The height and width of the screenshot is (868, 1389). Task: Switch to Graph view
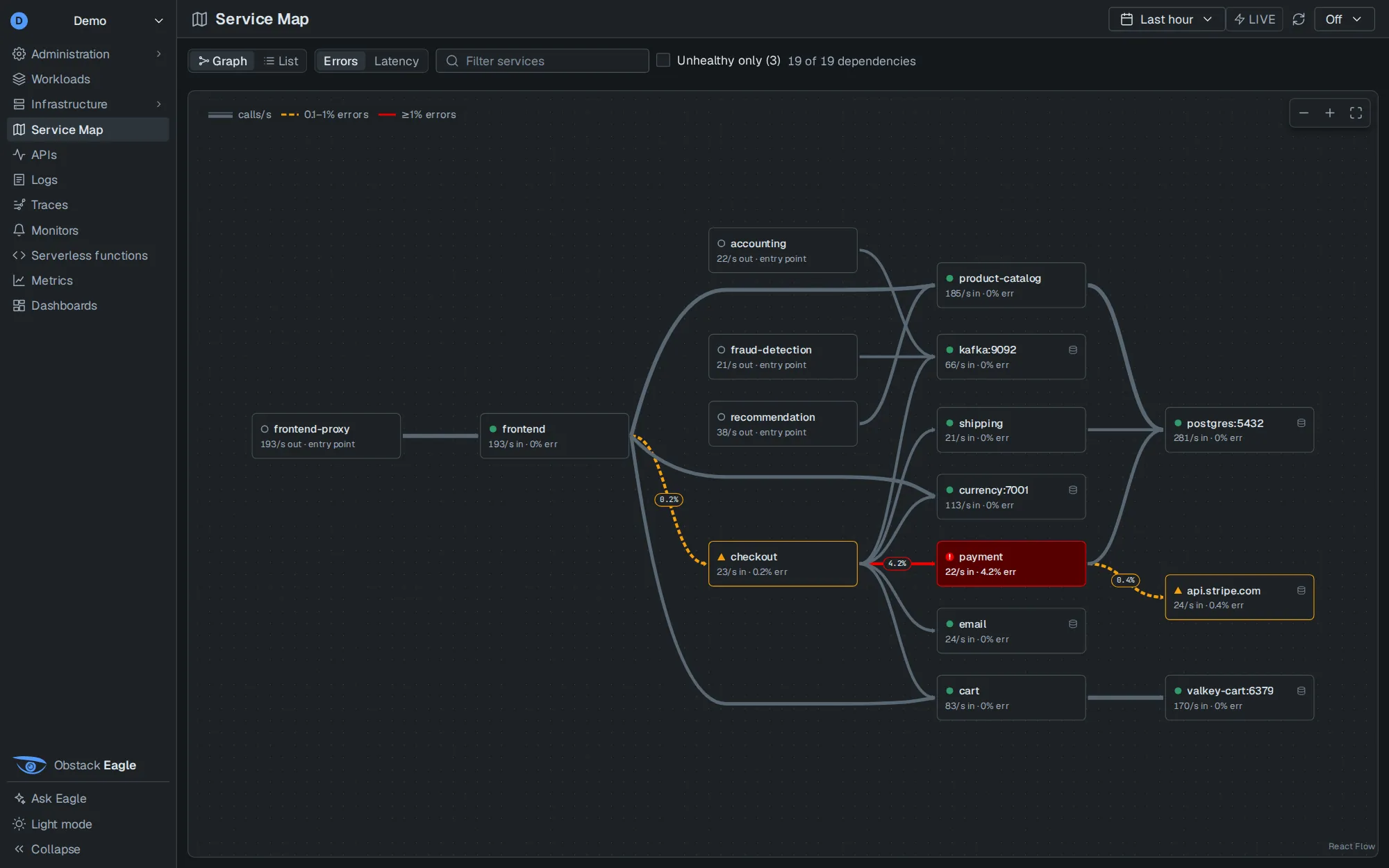click(223, 61)
